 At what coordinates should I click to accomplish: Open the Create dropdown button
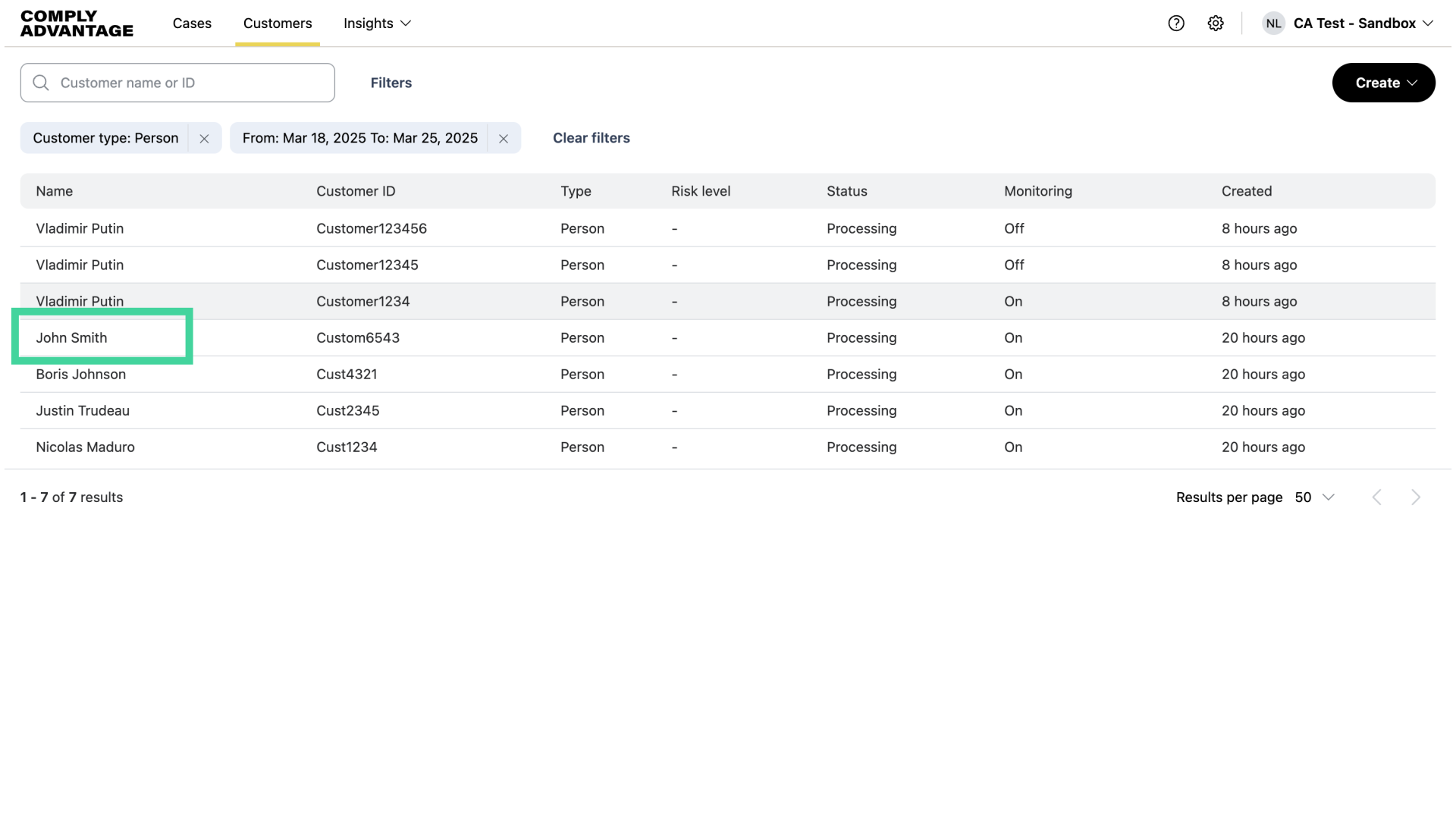[x=1383, y=83]
